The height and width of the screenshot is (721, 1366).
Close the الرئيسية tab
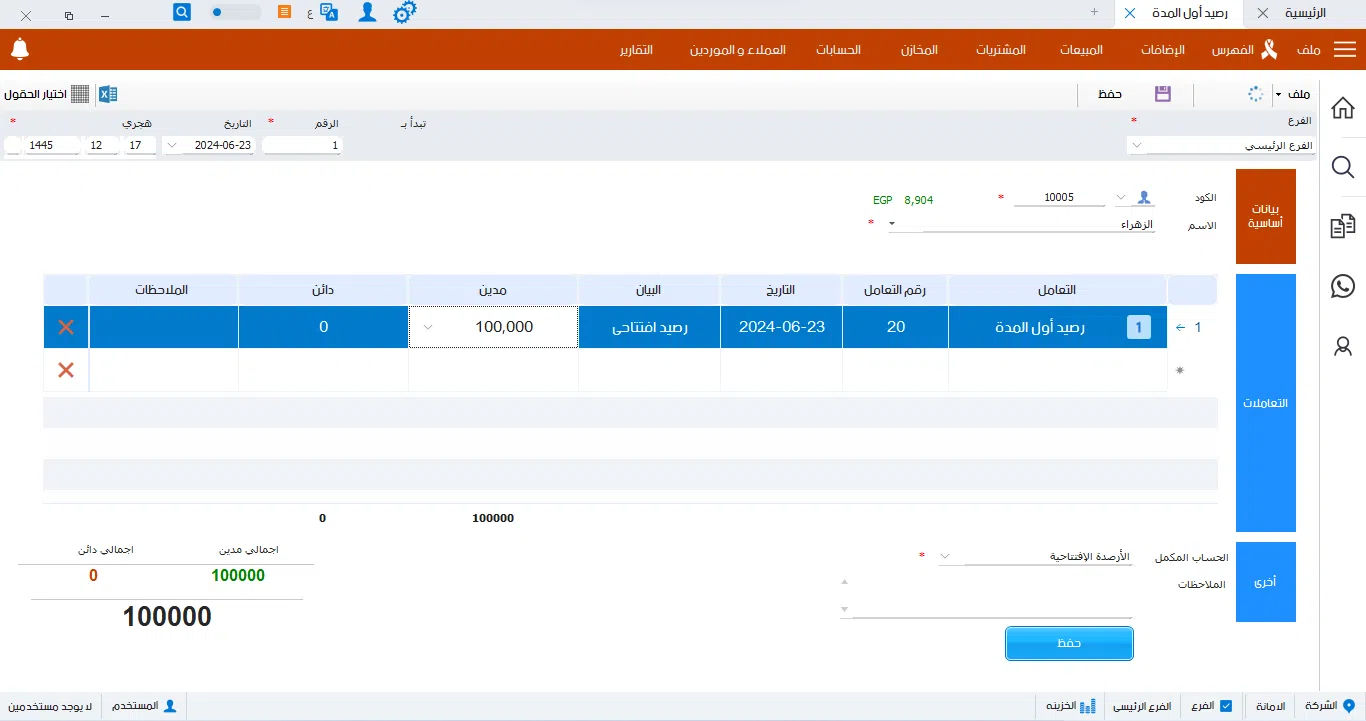coord(1263,13)
